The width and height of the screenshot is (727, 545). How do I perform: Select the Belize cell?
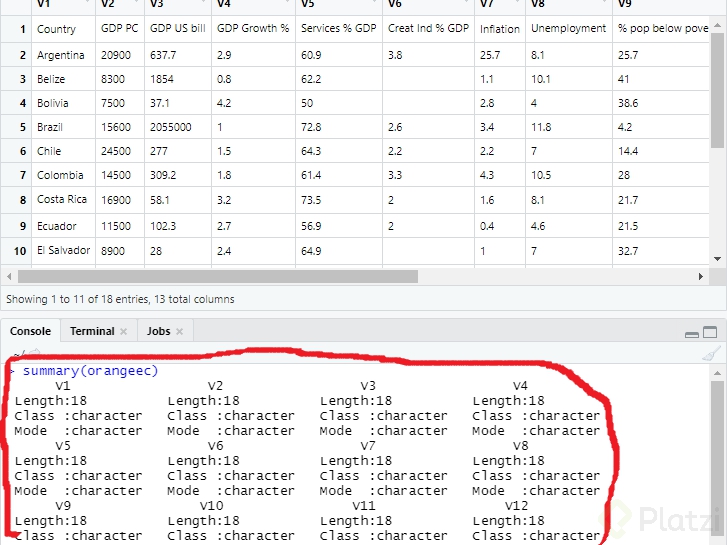(x=63, y=79)
